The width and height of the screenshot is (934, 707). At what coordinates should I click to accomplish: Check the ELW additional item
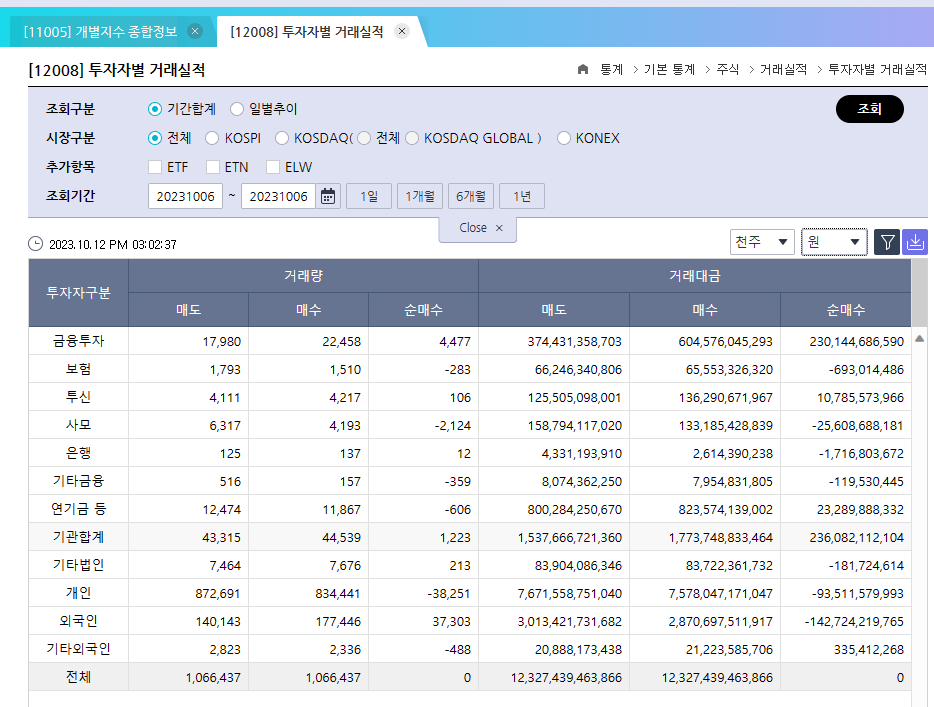[273, 167]
